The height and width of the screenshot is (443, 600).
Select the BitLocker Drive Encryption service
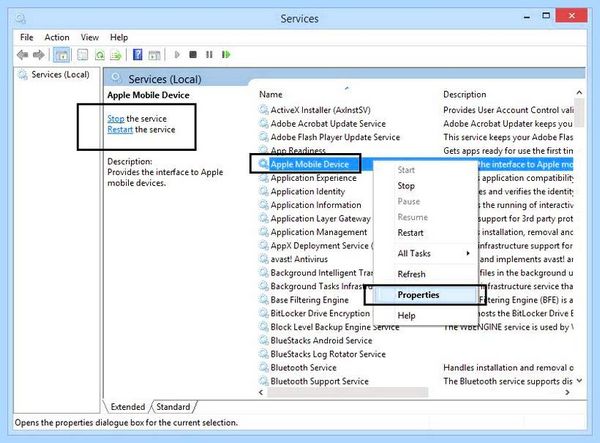(320, 313)
